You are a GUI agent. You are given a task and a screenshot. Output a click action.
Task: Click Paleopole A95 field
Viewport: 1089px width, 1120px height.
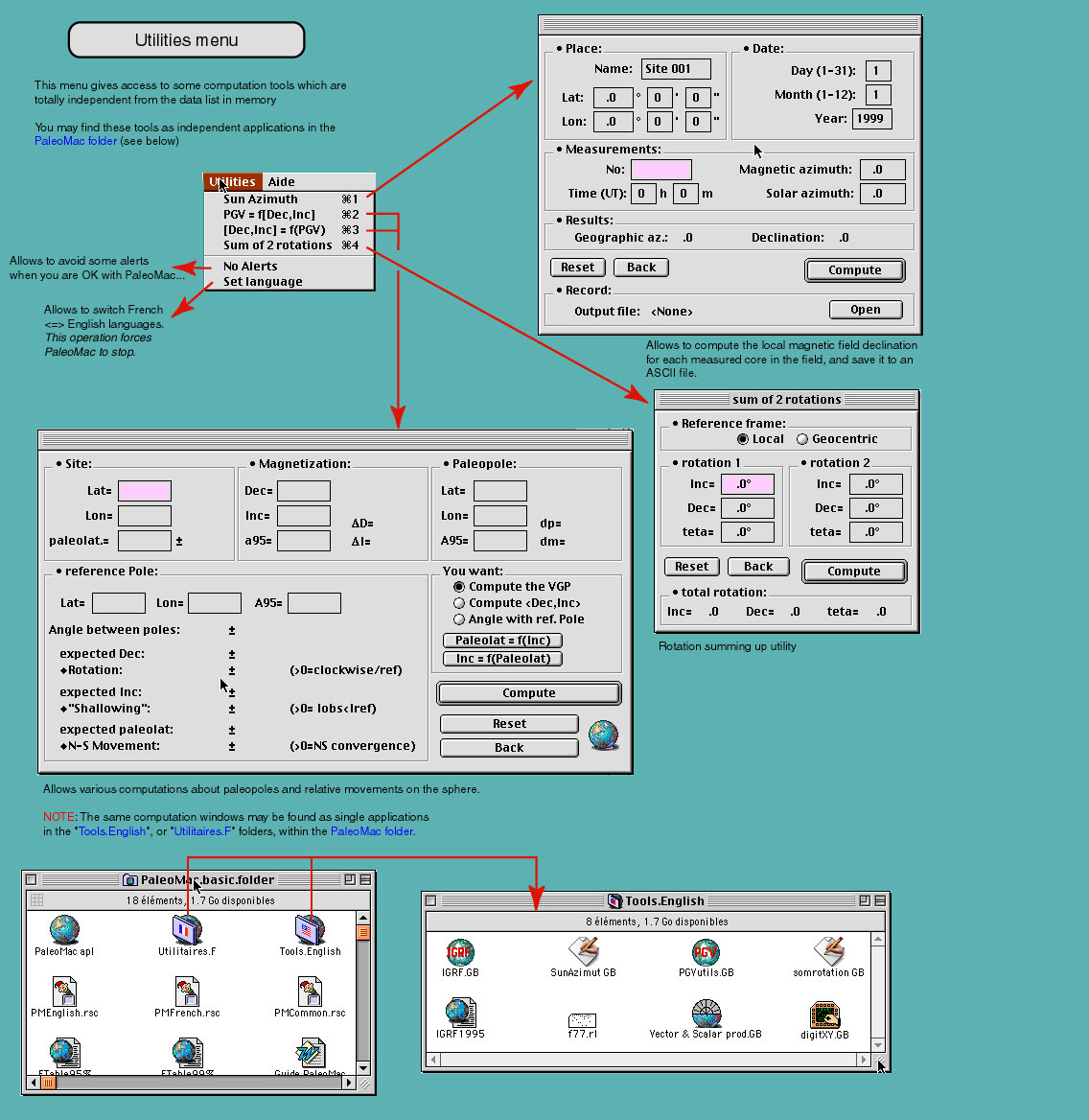[499, 541]
